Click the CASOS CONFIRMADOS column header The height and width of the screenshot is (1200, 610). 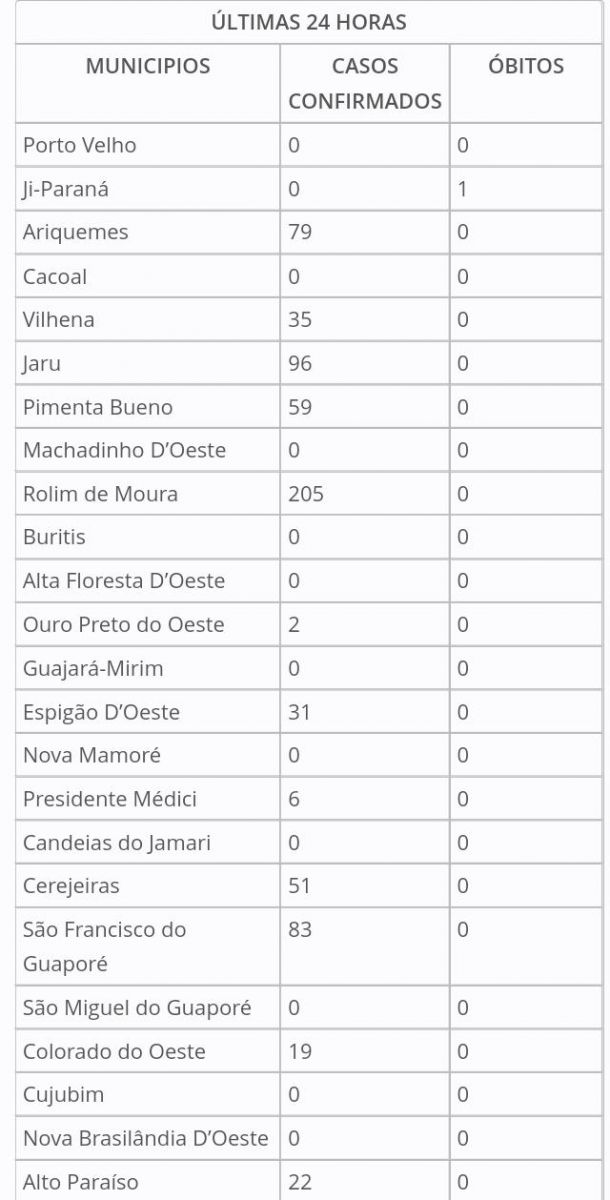click(x=365, y=84)
